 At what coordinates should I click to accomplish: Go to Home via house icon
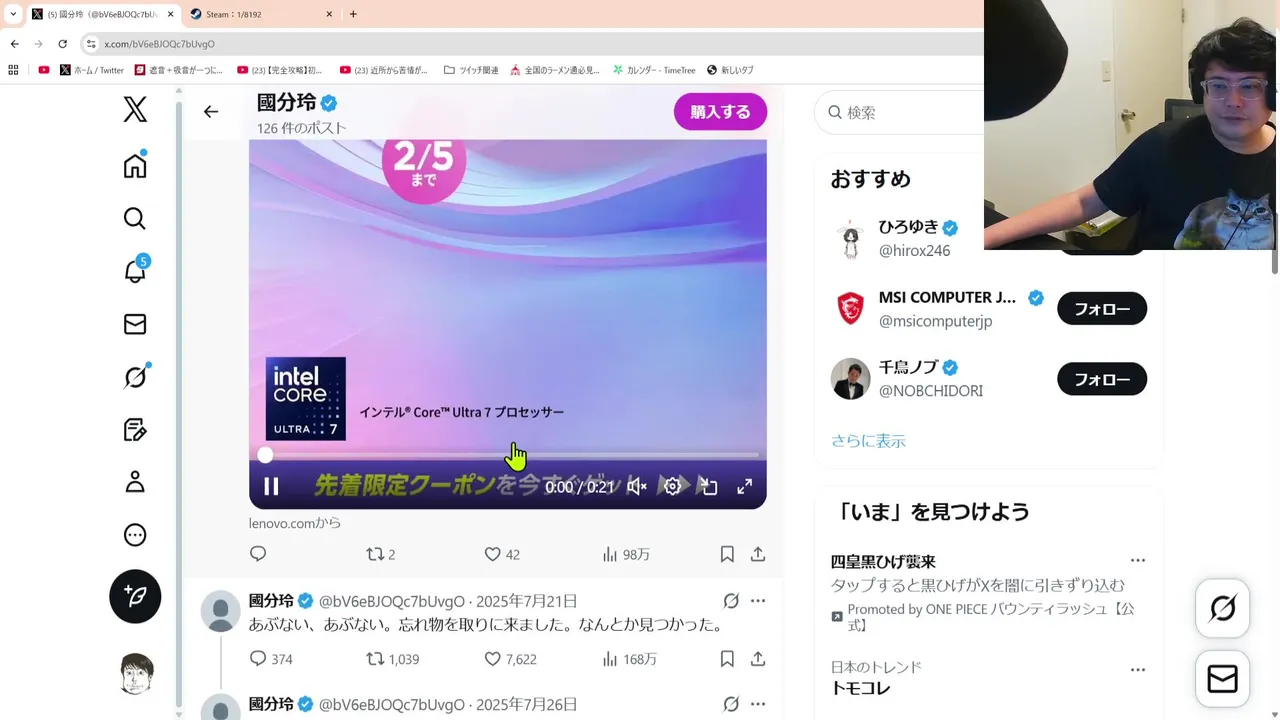click(135, 165)
